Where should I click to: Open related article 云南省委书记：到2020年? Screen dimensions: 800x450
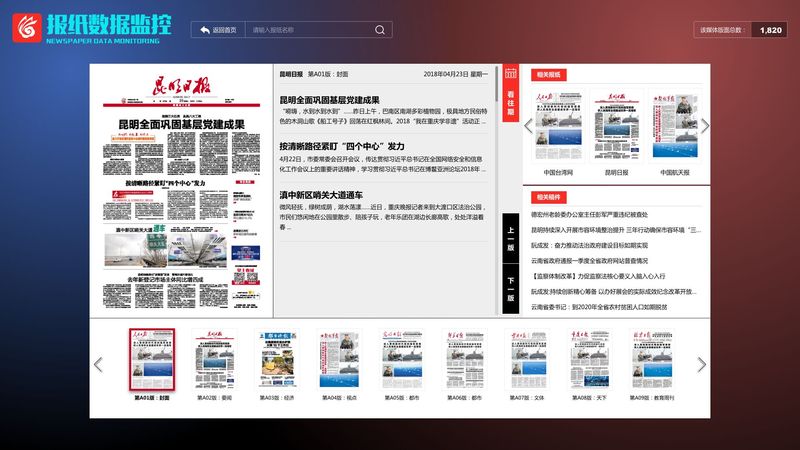[599, 307]
